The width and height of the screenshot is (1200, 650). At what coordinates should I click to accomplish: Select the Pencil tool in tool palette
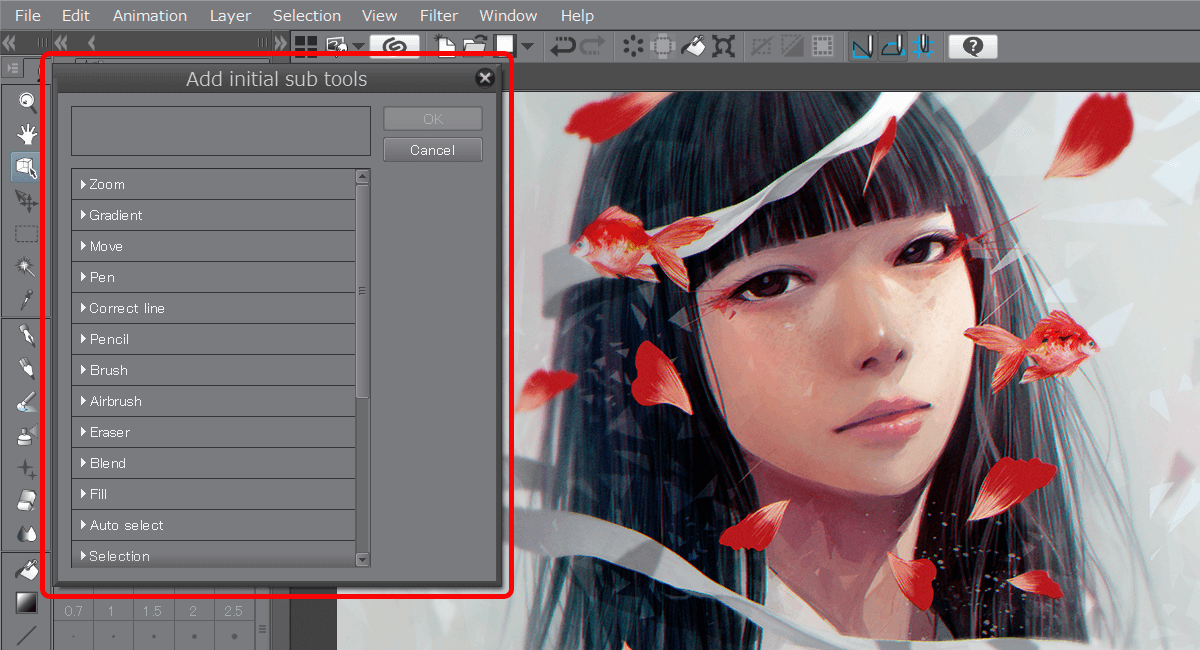coord(27,368)
